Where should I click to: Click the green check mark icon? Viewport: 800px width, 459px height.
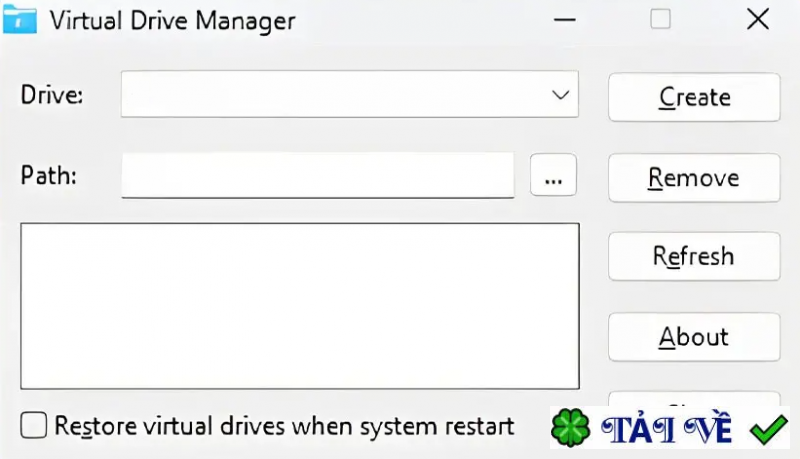pos(768,430)
